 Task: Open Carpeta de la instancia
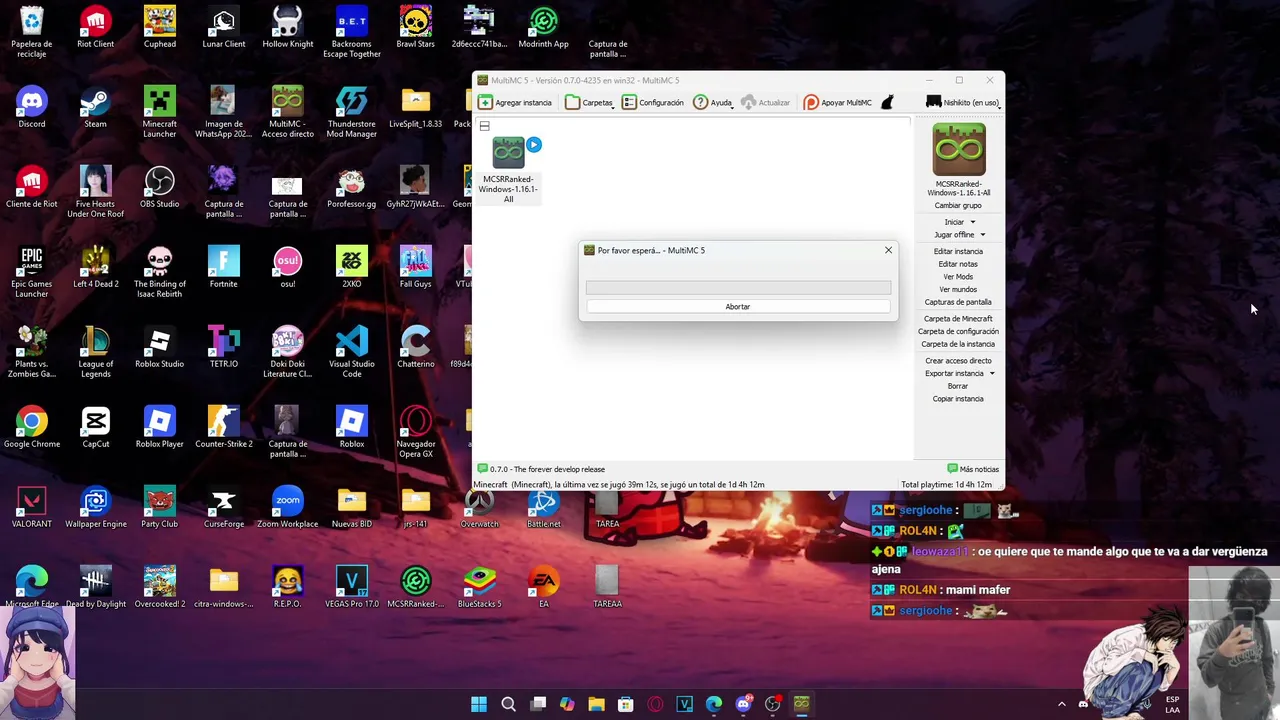958,344
